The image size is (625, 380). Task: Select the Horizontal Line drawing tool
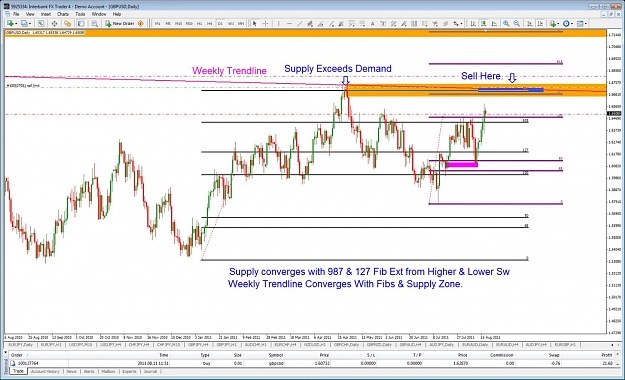click(x=289, y=24)
